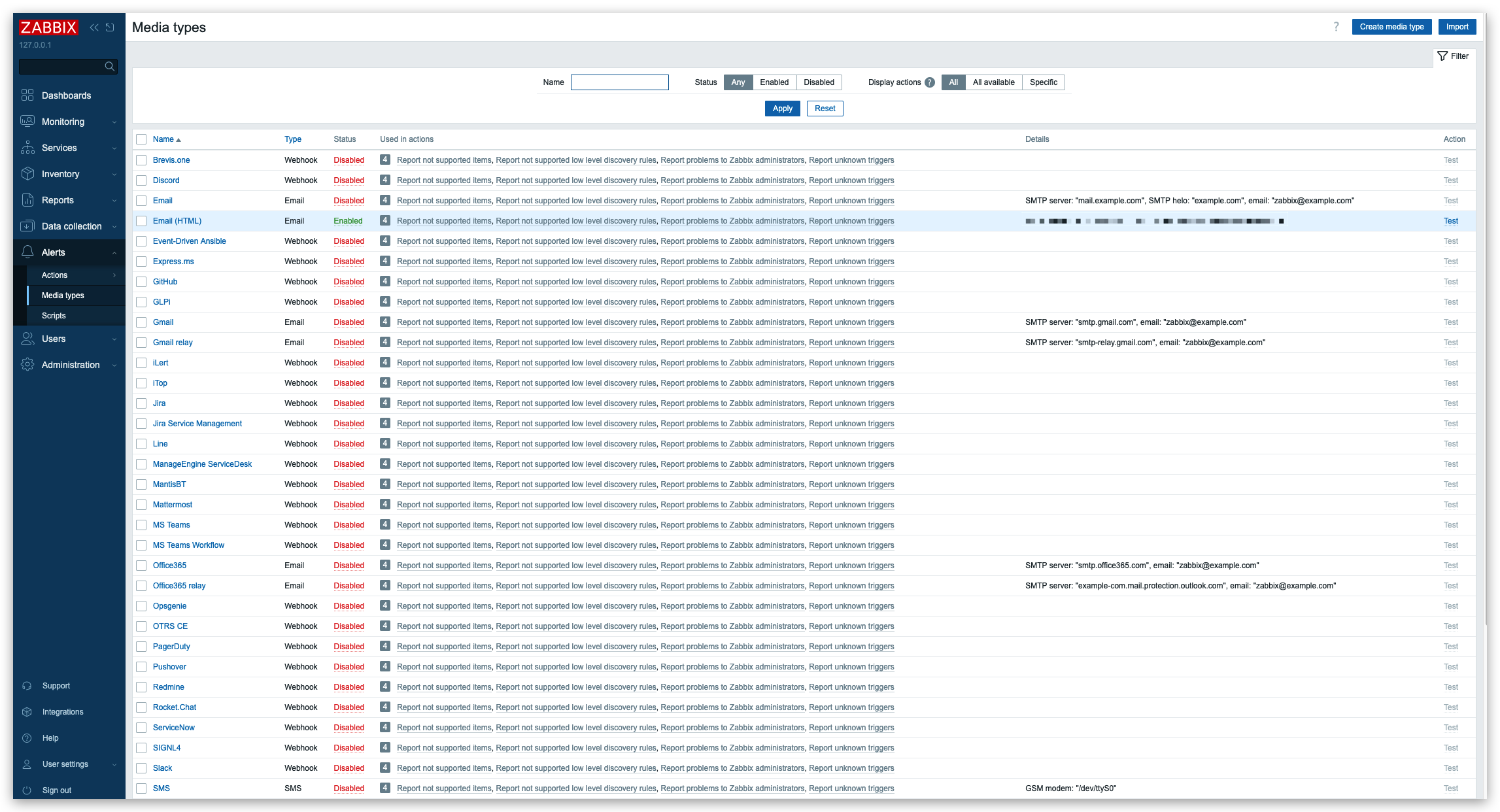Select Any status filter
This screenshot has width=1500, height=812.
(x=738, y=82)
